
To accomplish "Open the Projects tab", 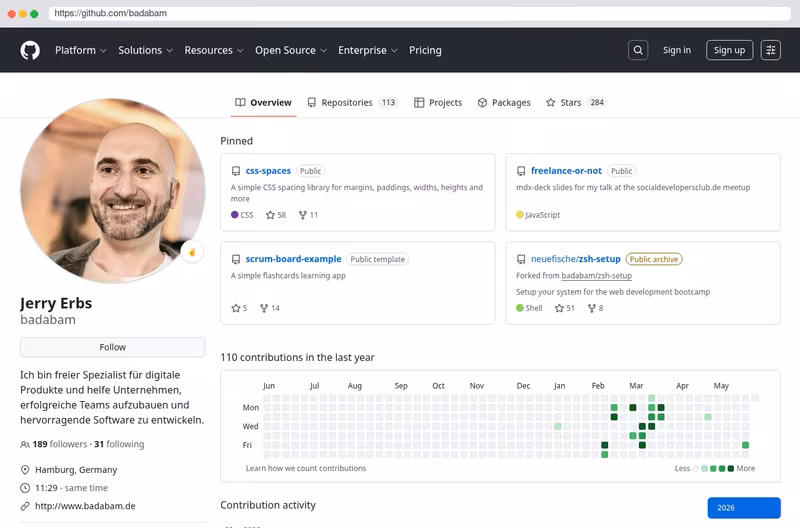I will (438, 103).
